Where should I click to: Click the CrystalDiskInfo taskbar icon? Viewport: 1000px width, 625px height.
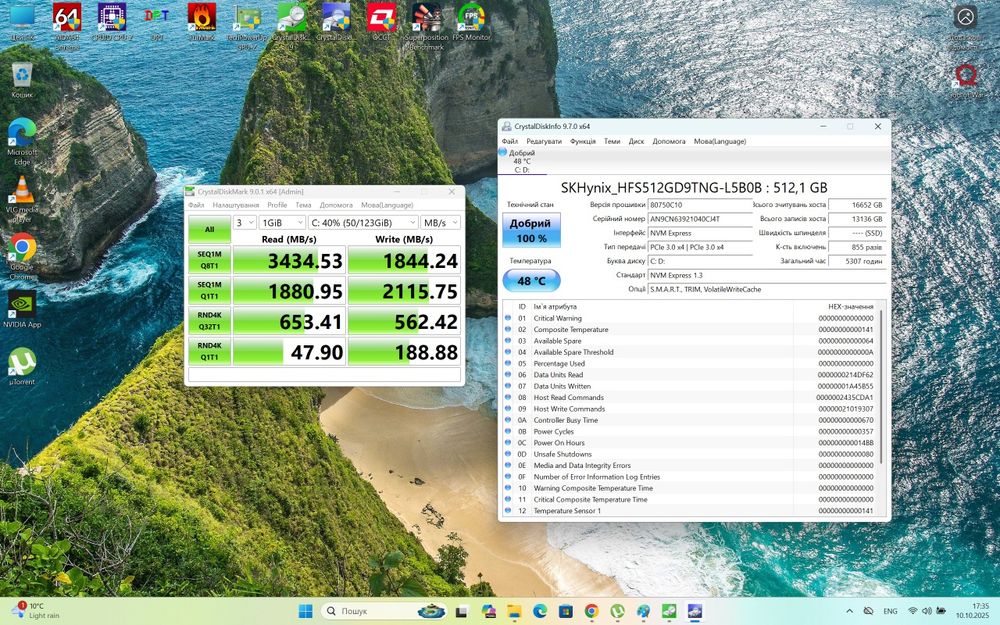coord(695,611)
